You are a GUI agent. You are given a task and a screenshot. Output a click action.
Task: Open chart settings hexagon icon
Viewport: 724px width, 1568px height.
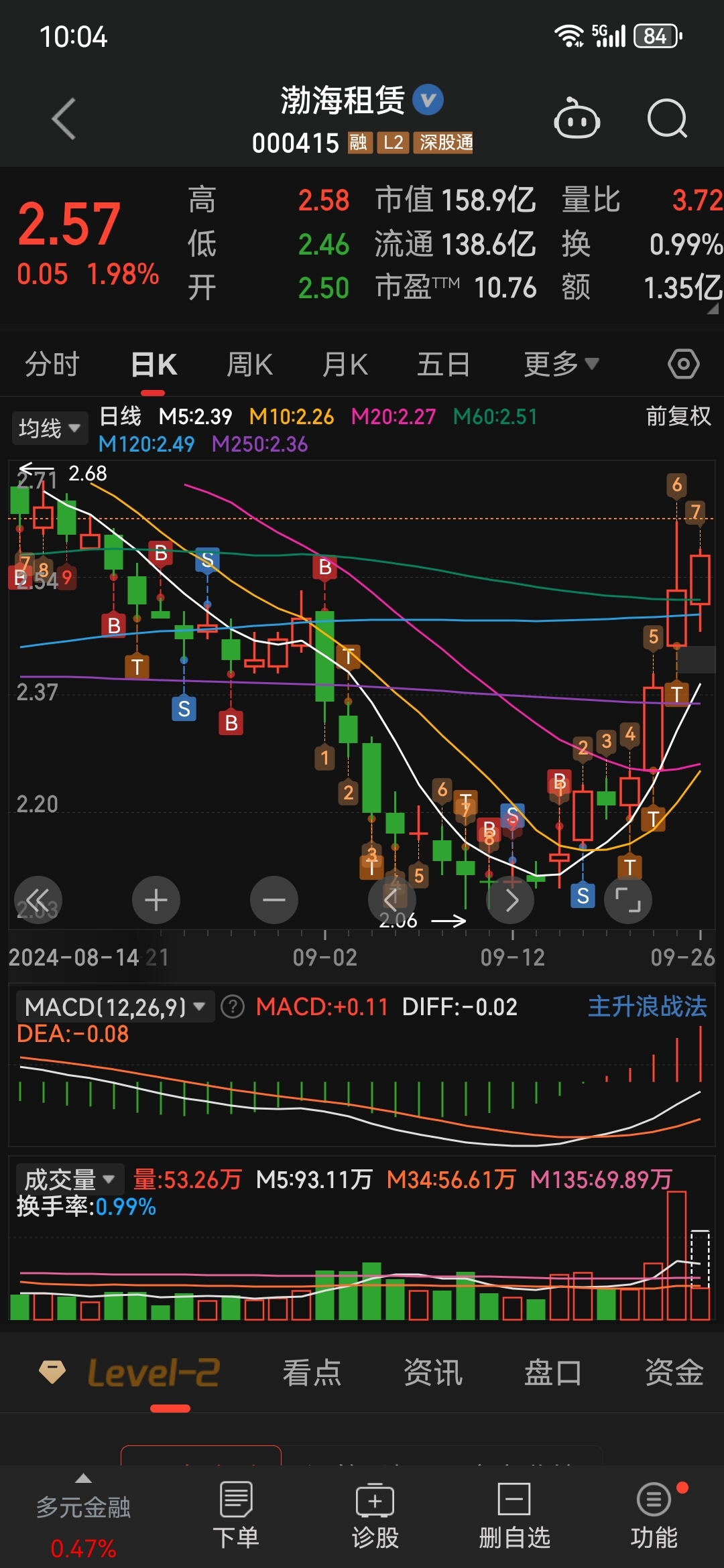coord(684,365)
